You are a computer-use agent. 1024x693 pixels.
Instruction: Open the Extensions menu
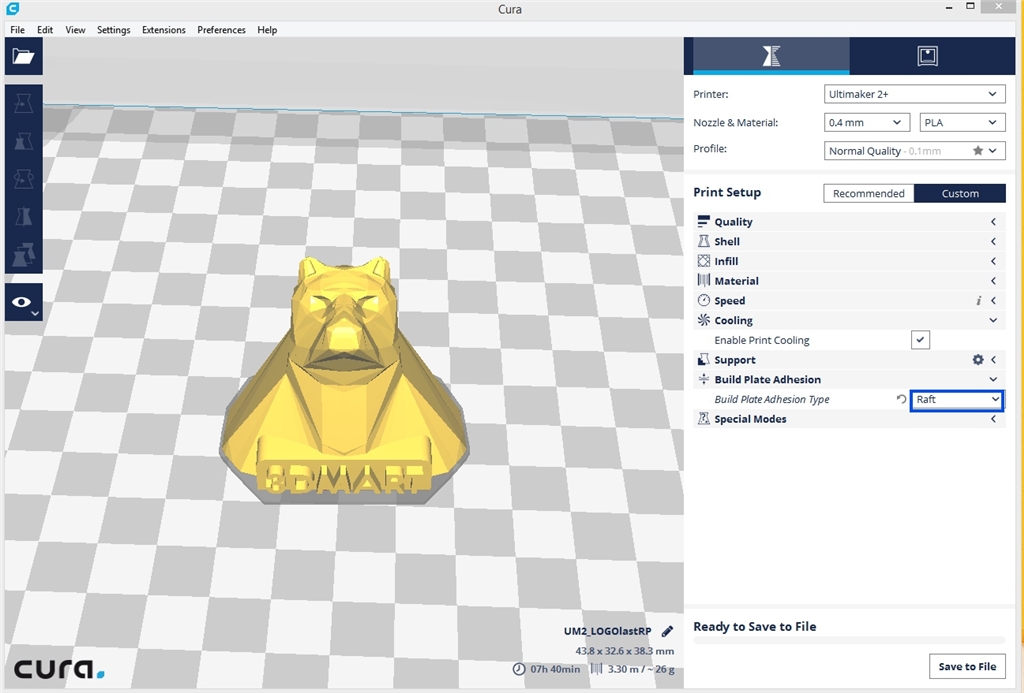point(163,30)
